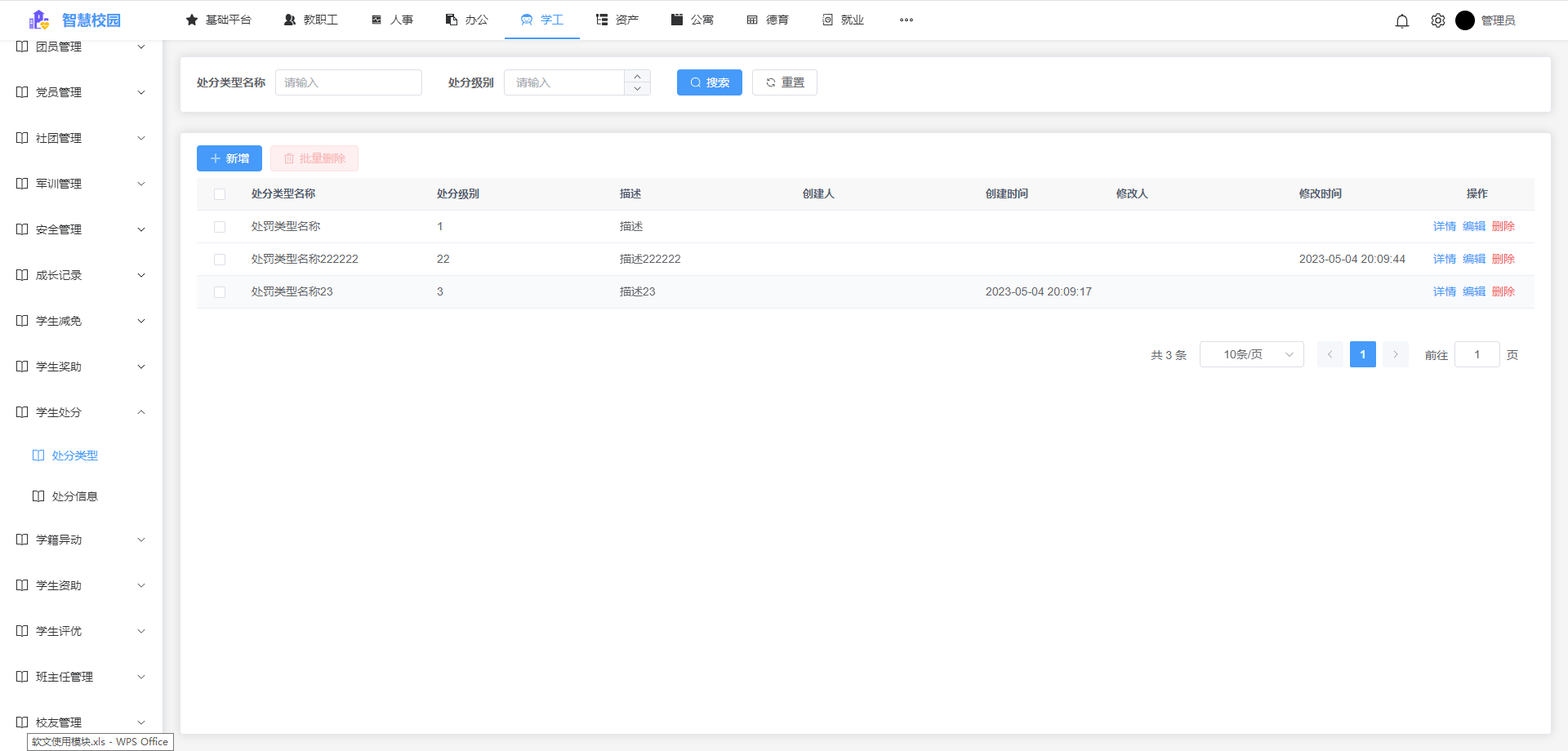Click the 新增 button
This screenshot has width=1568, height=751.
[229, 158]
